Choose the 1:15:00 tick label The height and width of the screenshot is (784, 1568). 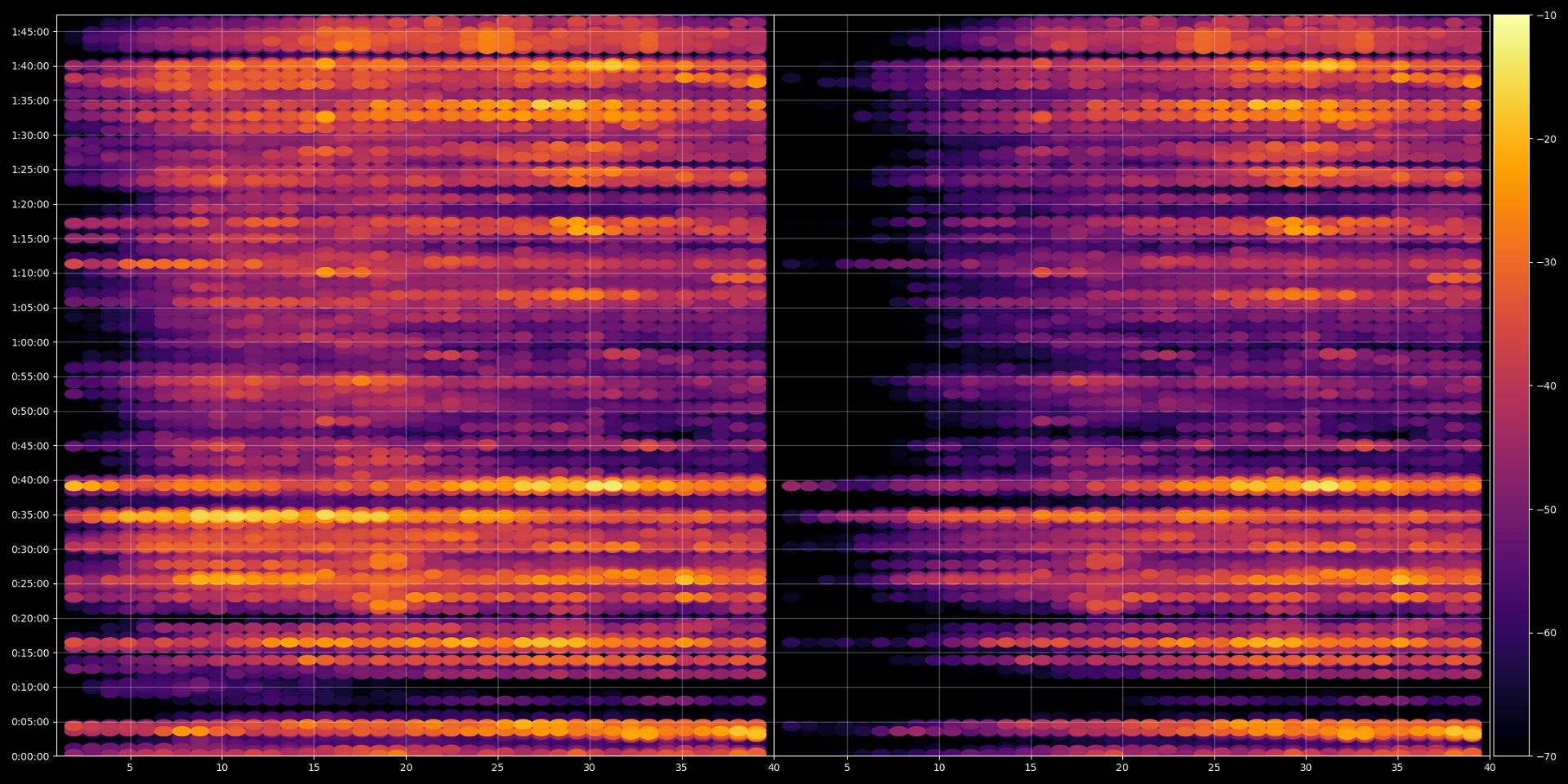coord(30,238)
